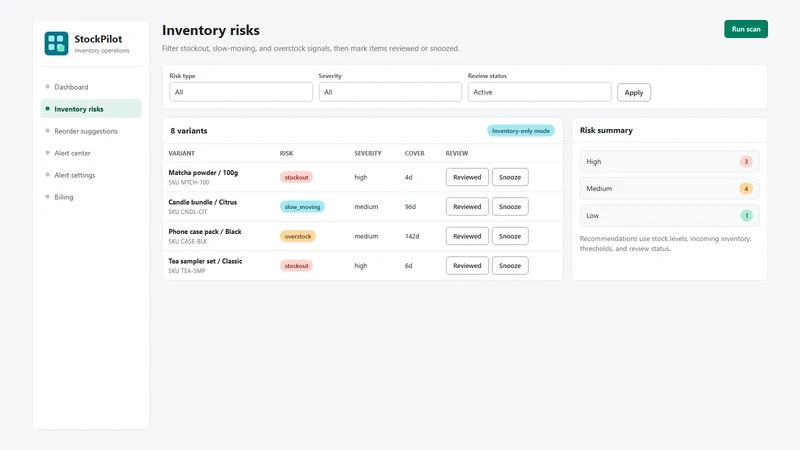The image size is (800, 450).
Task: Click SKU TEA-SMP text
Action: (x=187, y=271)
